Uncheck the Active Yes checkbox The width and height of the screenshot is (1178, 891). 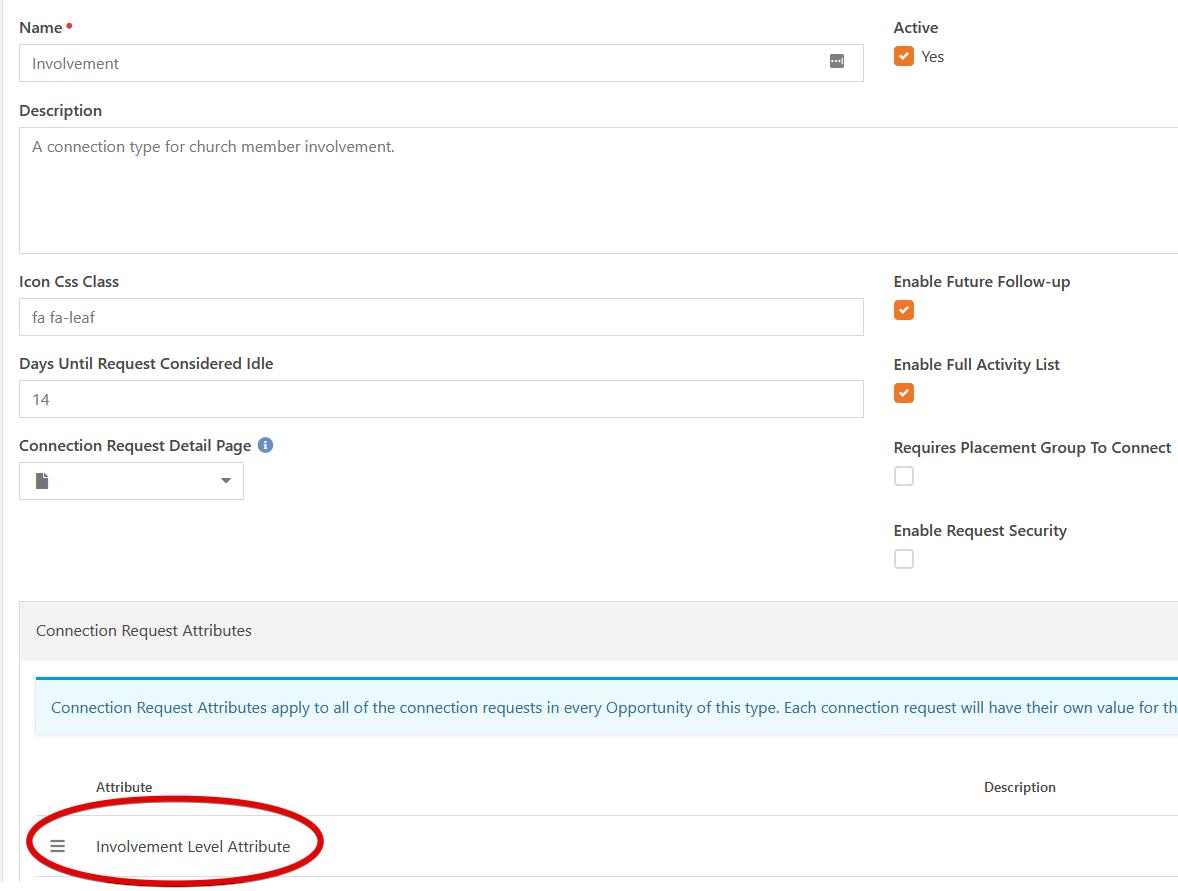(904, 56)
